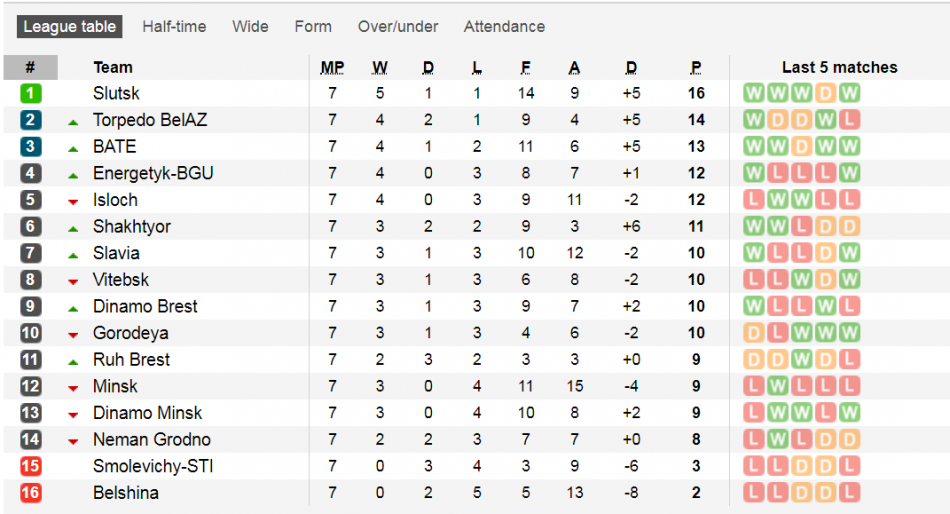Open the Over/under tab

[398, 27]
